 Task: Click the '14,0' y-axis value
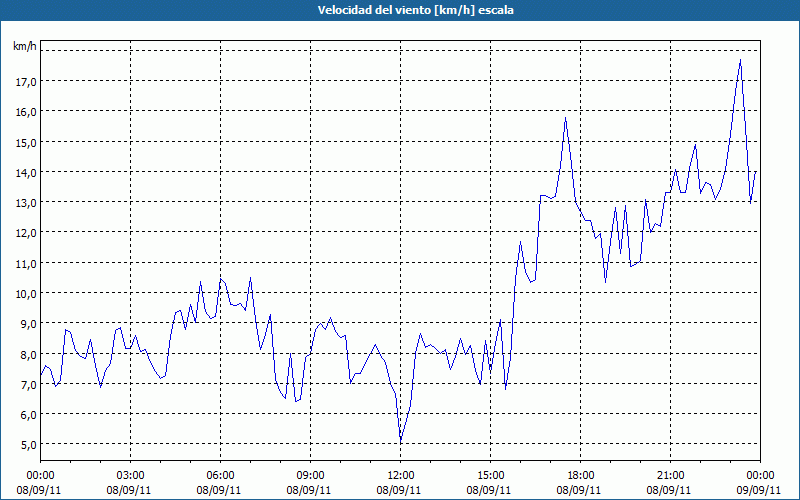point(26,172)
